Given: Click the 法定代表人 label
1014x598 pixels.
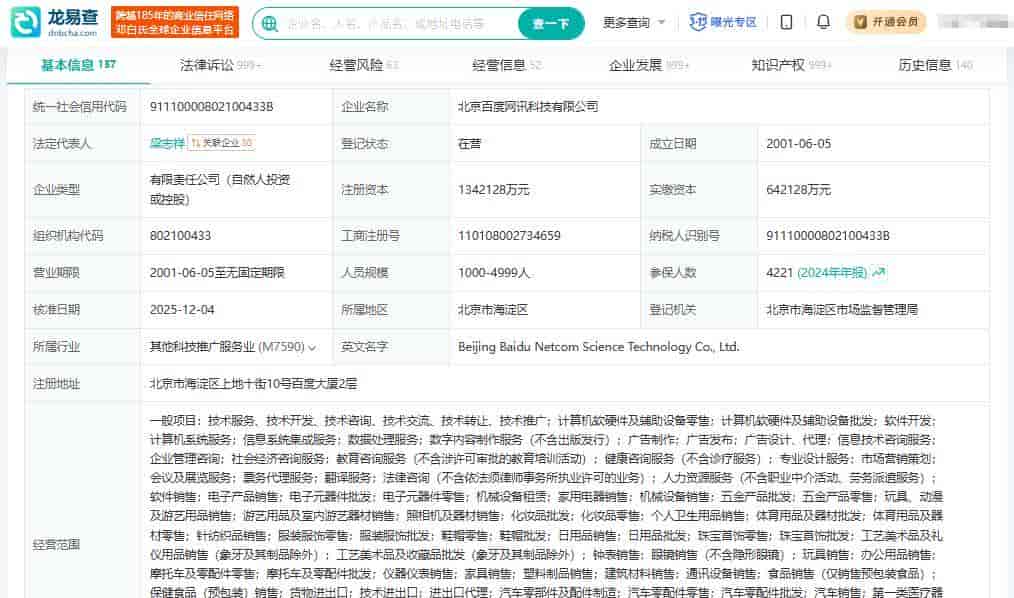Looking at the screenshot, I should 62,144.
